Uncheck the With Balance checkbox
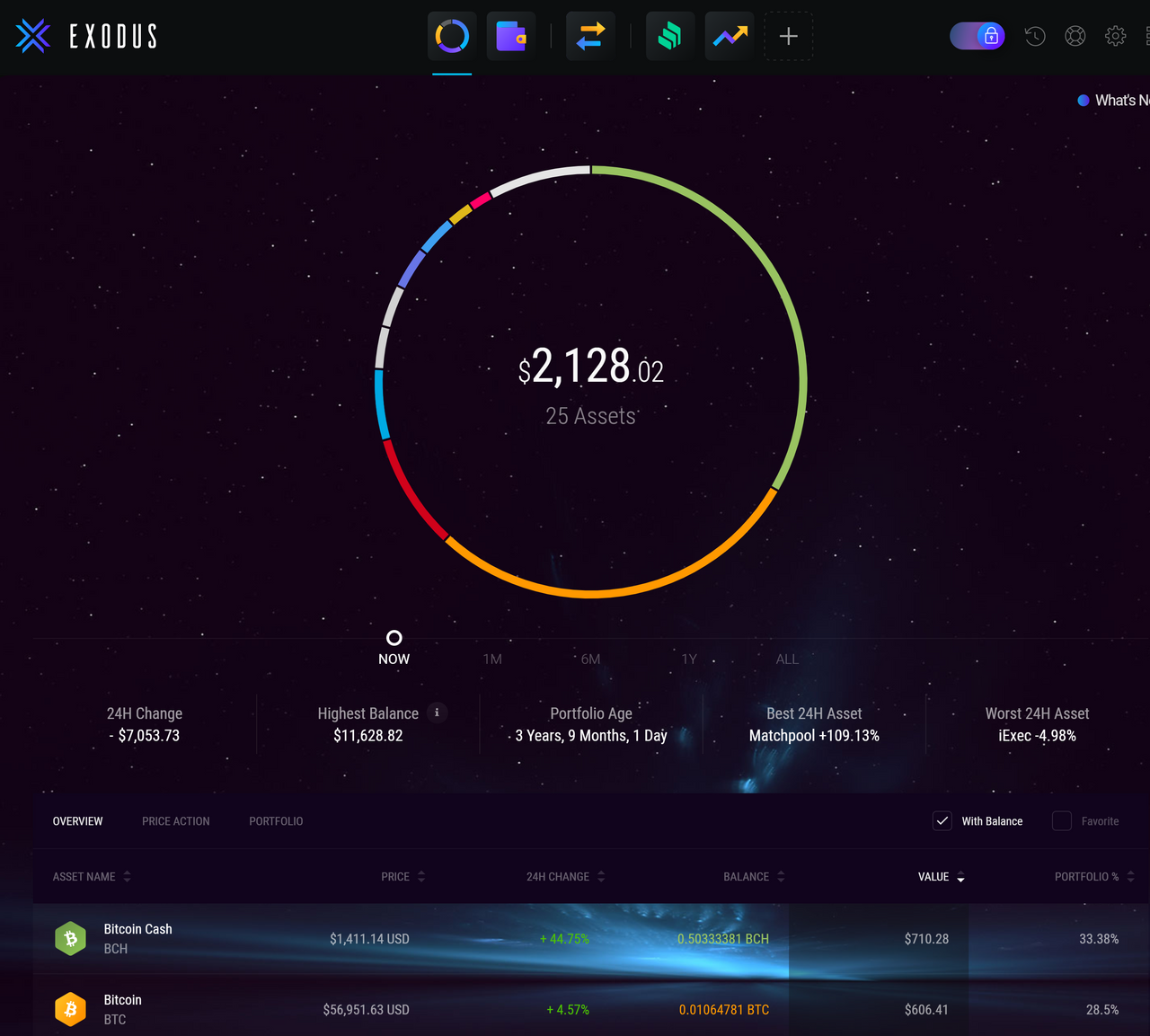 click(x=942, y=821)
